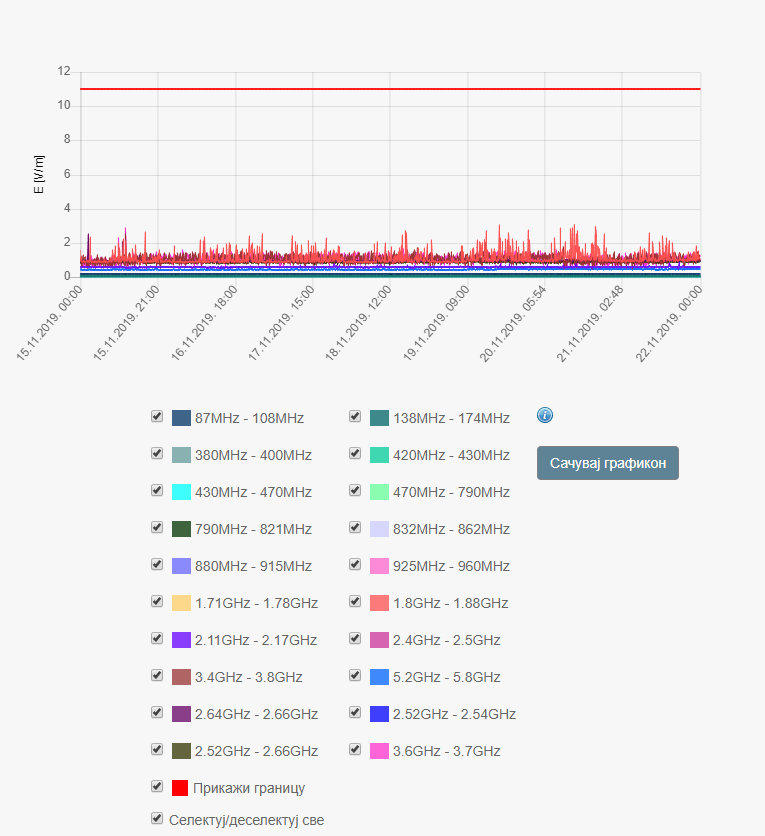Screen dimensions: 765x836
Task: Toggle the 2.4GHz - 2.5GHz checkbox
Action: tap(355, 639)
